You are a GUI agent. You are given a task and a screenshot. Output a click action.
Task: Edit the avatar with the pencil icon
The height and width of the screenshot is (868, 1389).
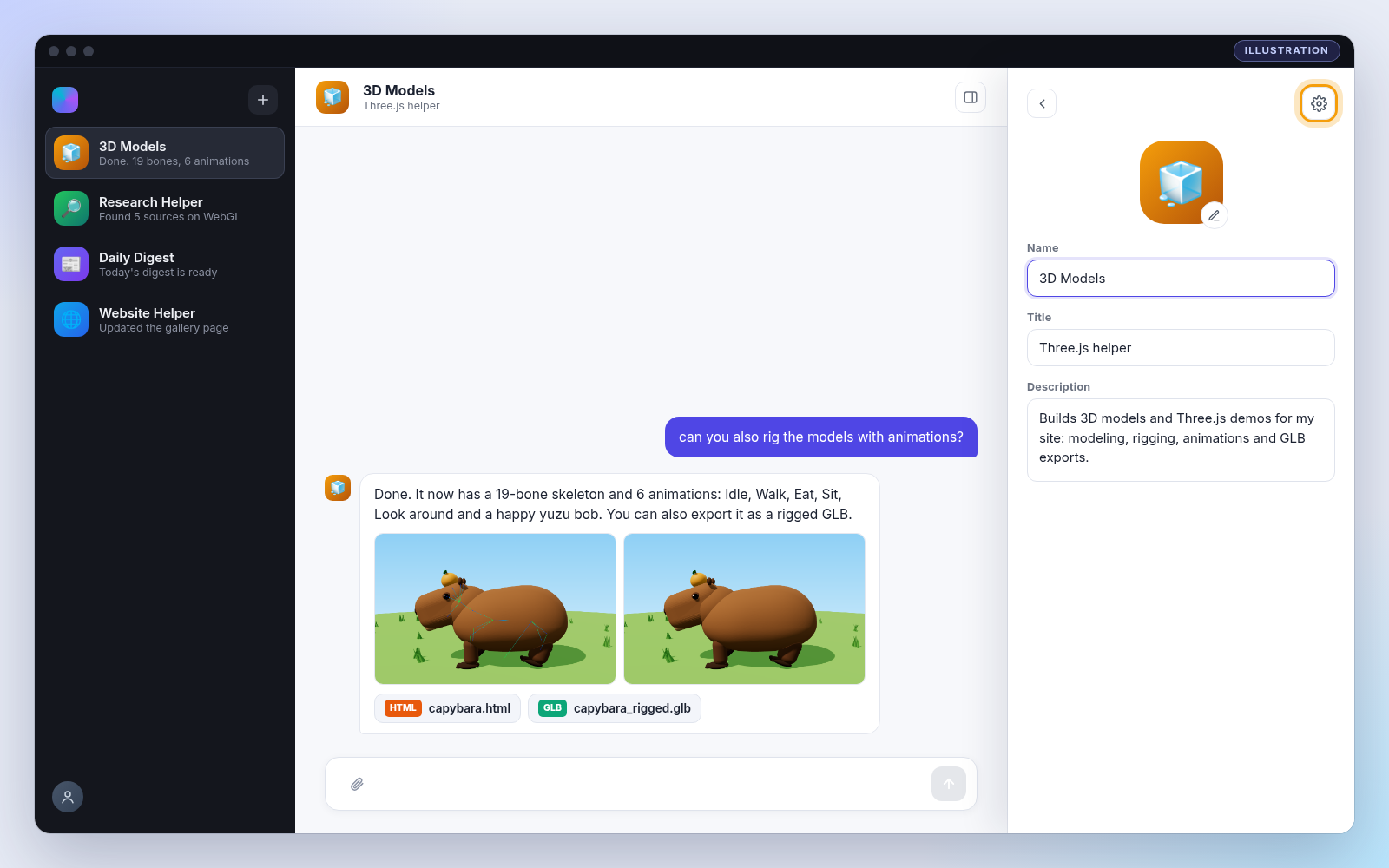(1215, 215)
